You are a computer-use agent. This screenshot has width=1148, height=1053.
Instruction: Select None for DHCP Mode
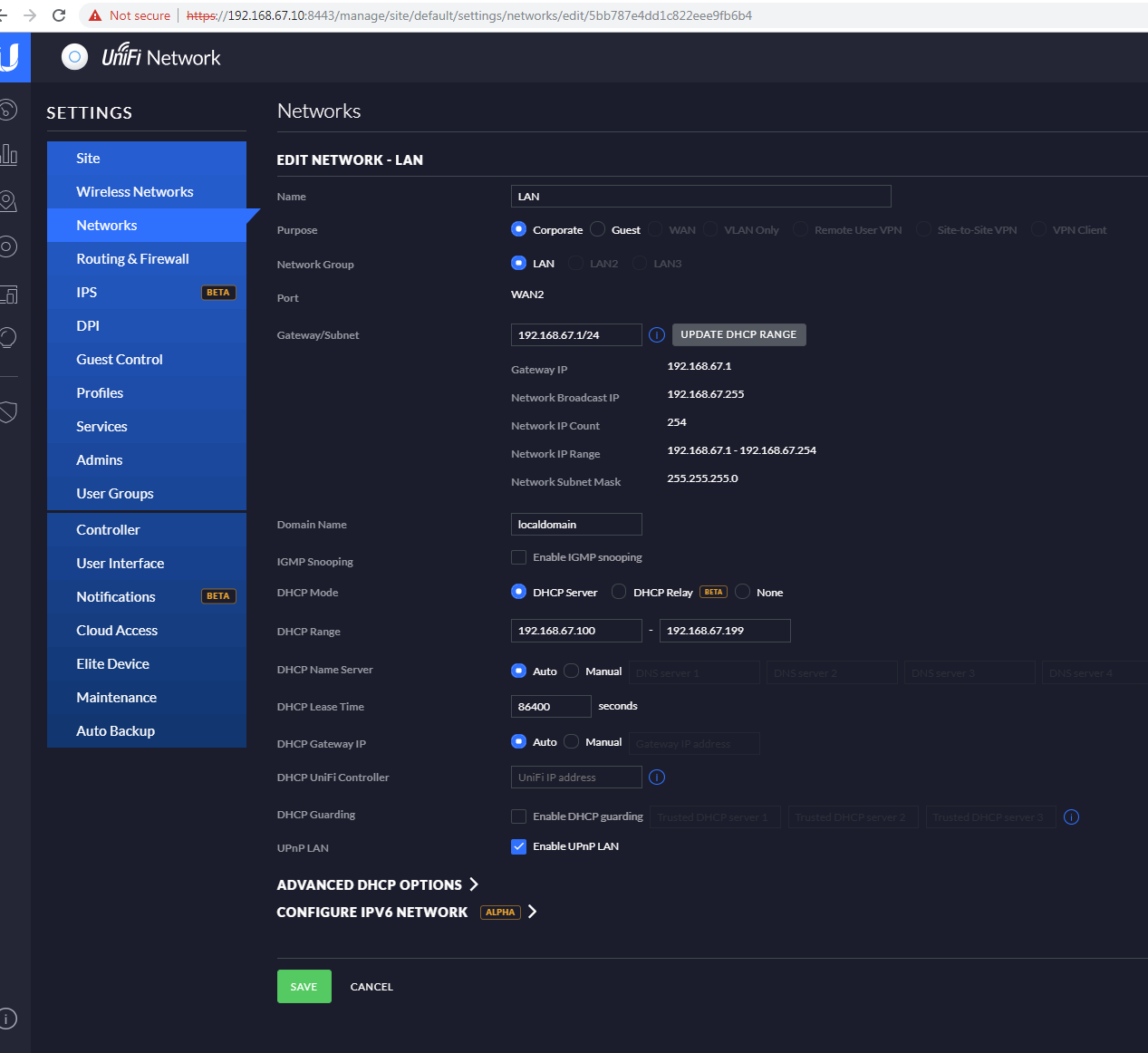pos(743,592)
